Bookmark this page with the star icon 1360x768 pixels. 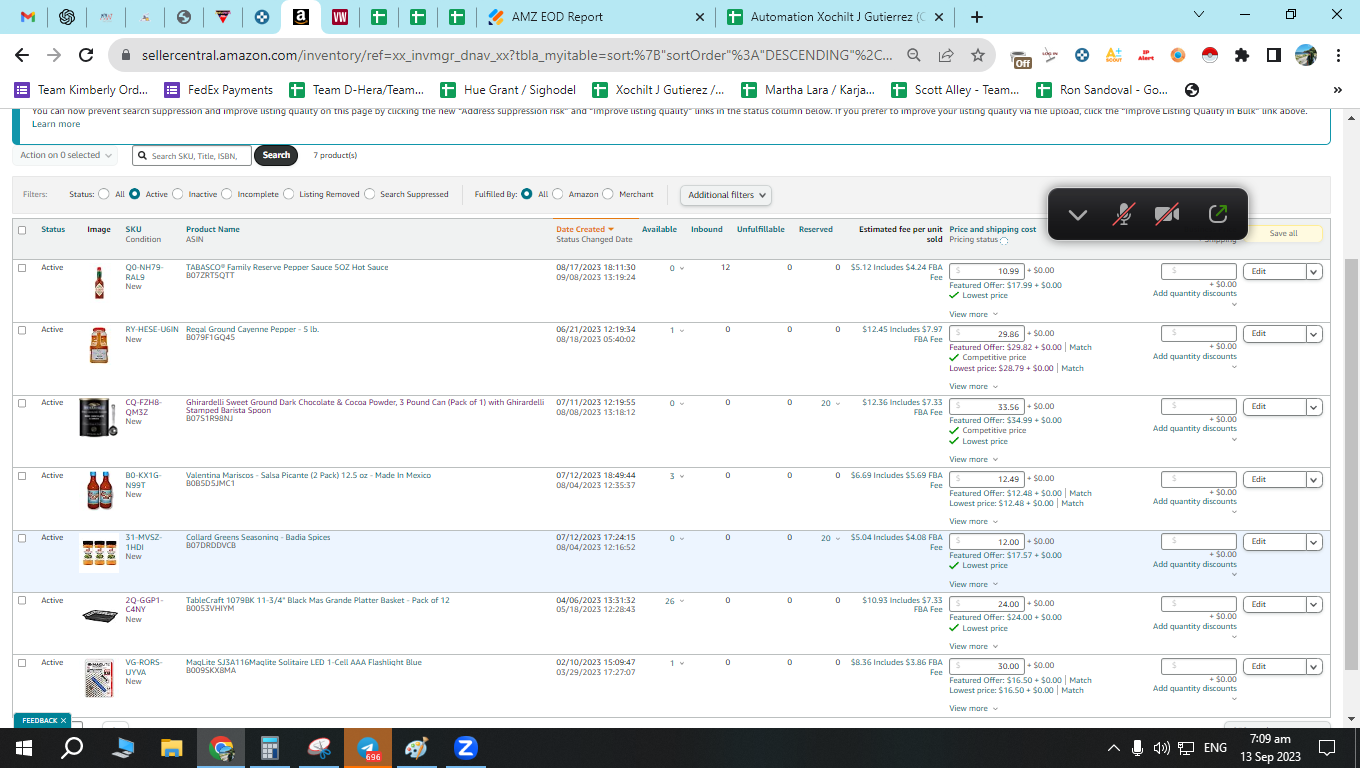coord(977,56)
